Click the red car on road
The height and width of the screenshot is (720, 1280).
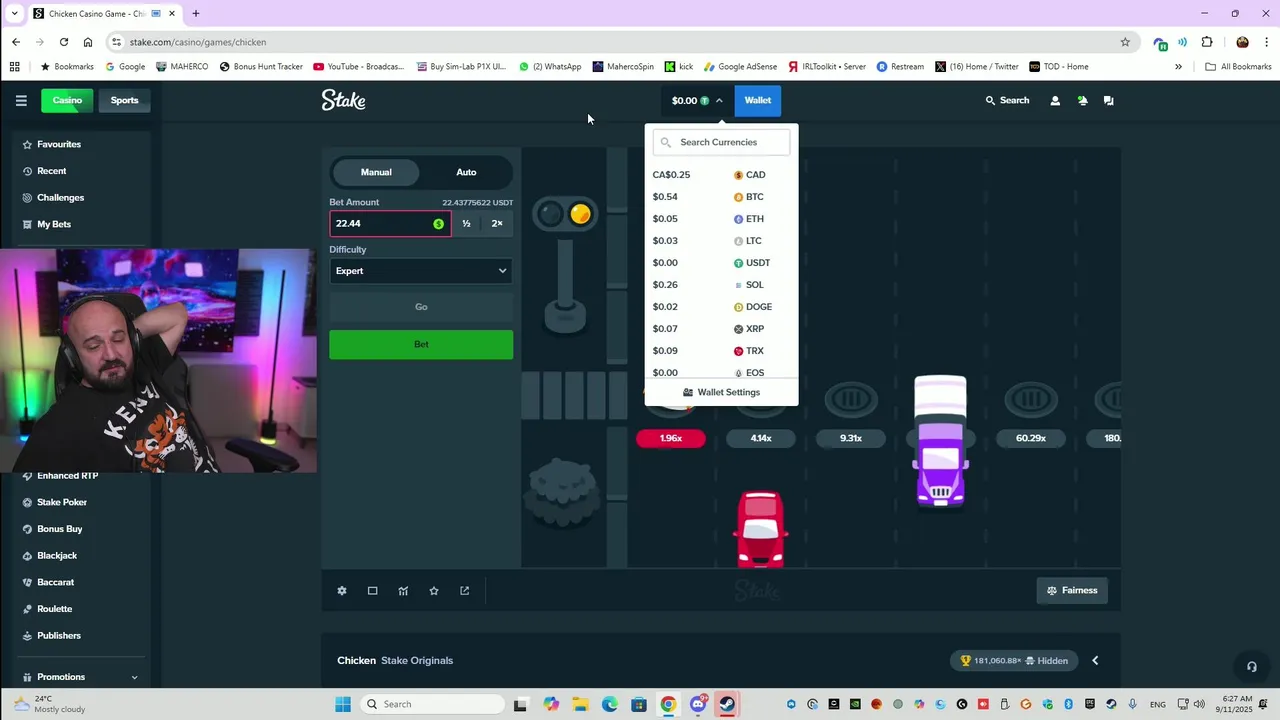[761, 528]
